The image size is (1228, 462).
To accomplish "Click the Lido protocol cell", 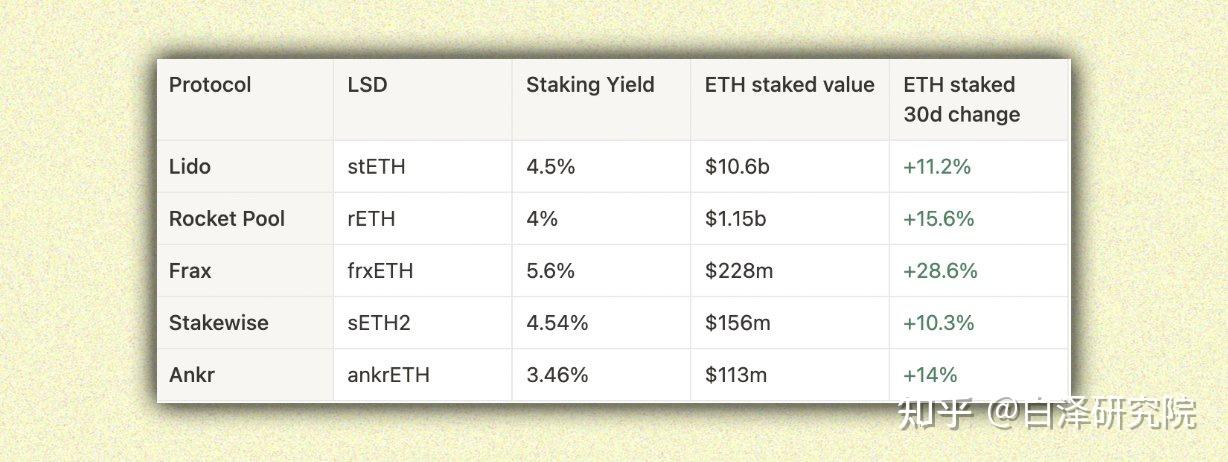I will pos(190,167).
